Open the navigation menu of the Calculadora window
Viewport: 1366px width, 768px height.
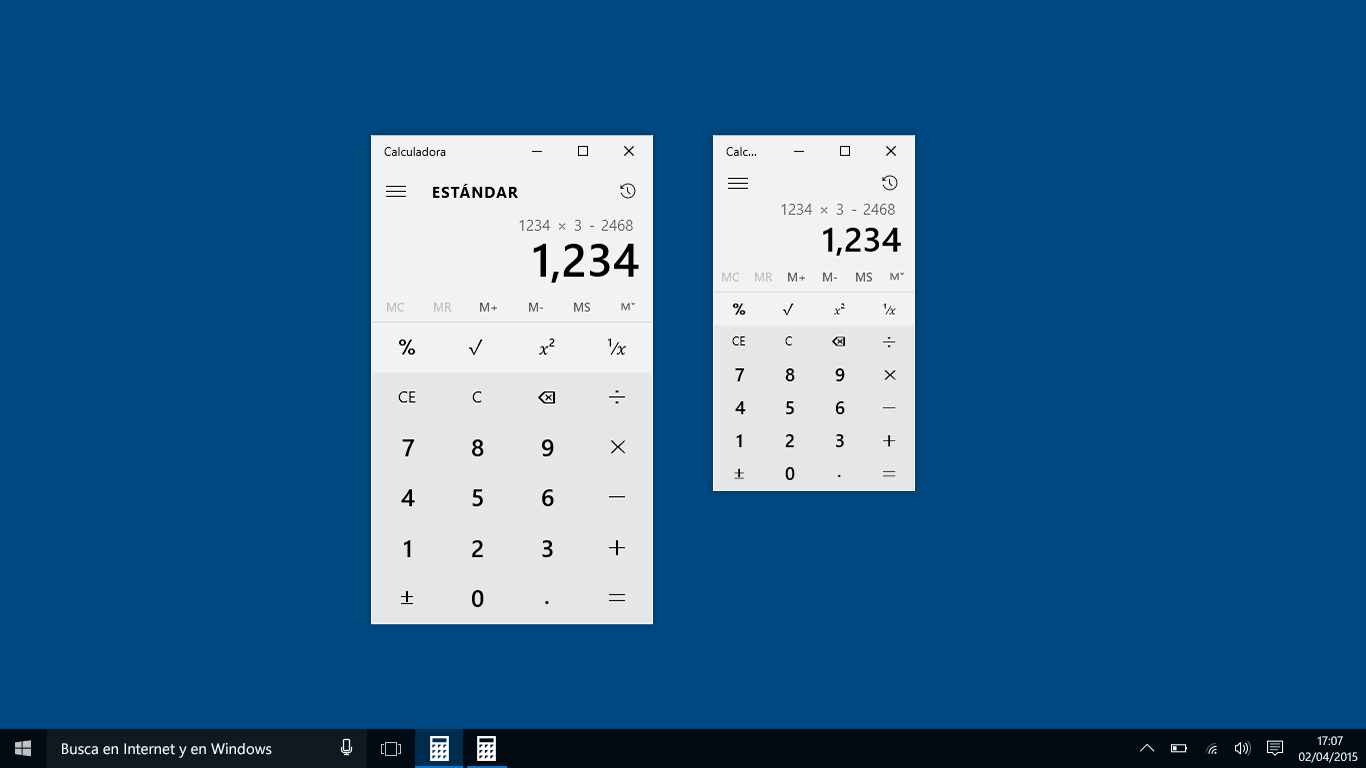396,191
